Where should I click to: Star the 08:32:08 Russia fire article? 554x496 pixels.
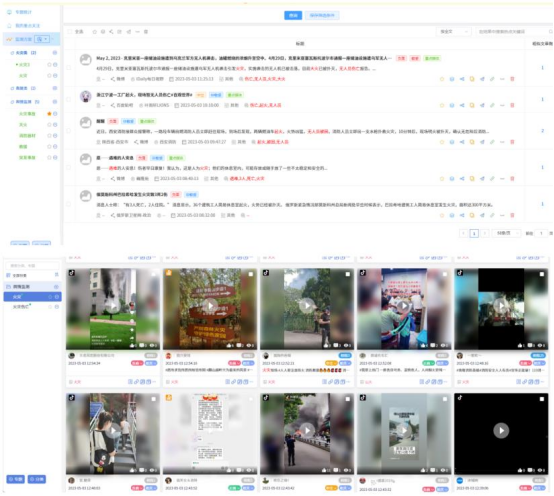pyautogui.click(x=442, y=215)
